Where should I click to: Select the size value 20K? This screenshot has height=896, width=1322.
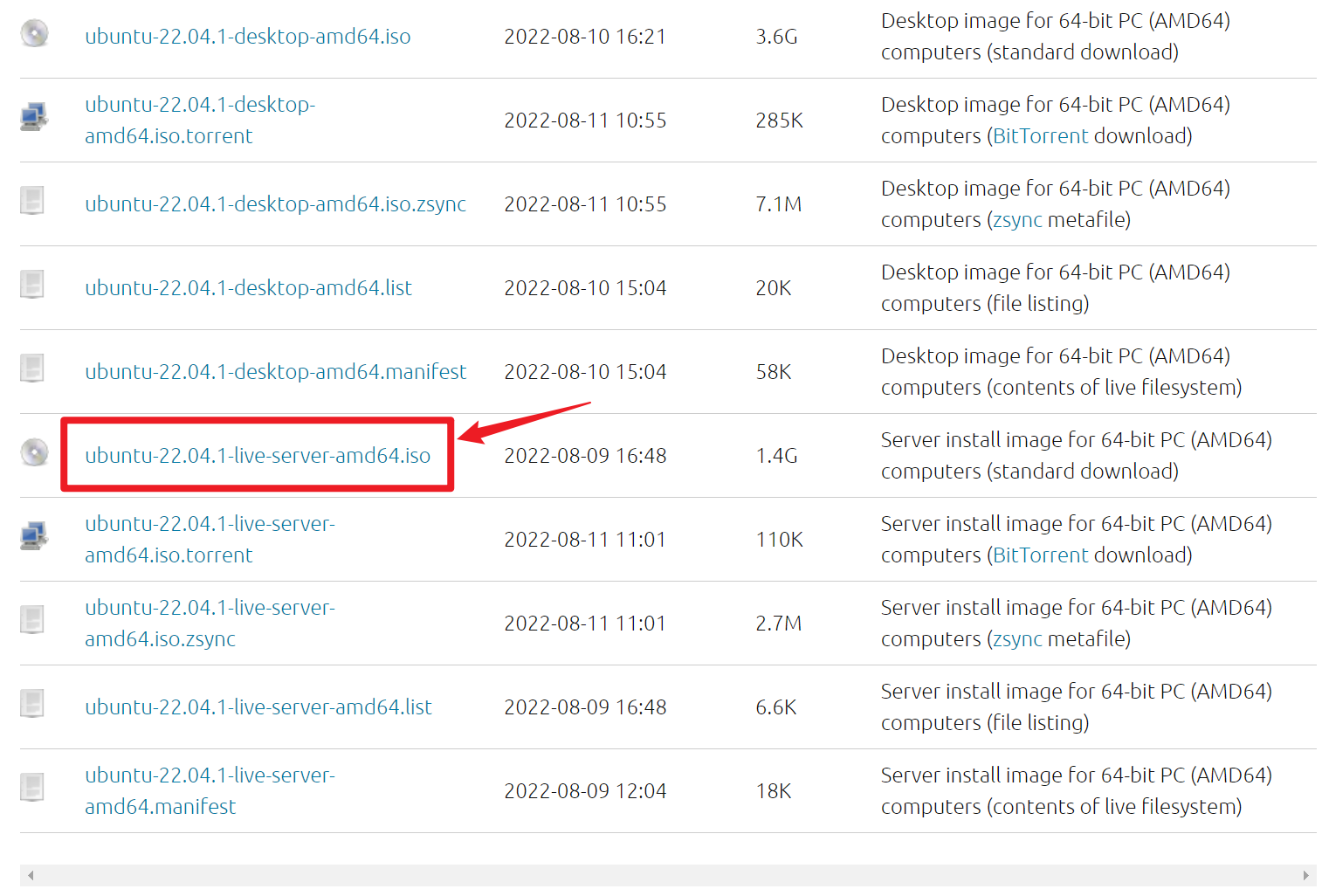pos(774,288)
